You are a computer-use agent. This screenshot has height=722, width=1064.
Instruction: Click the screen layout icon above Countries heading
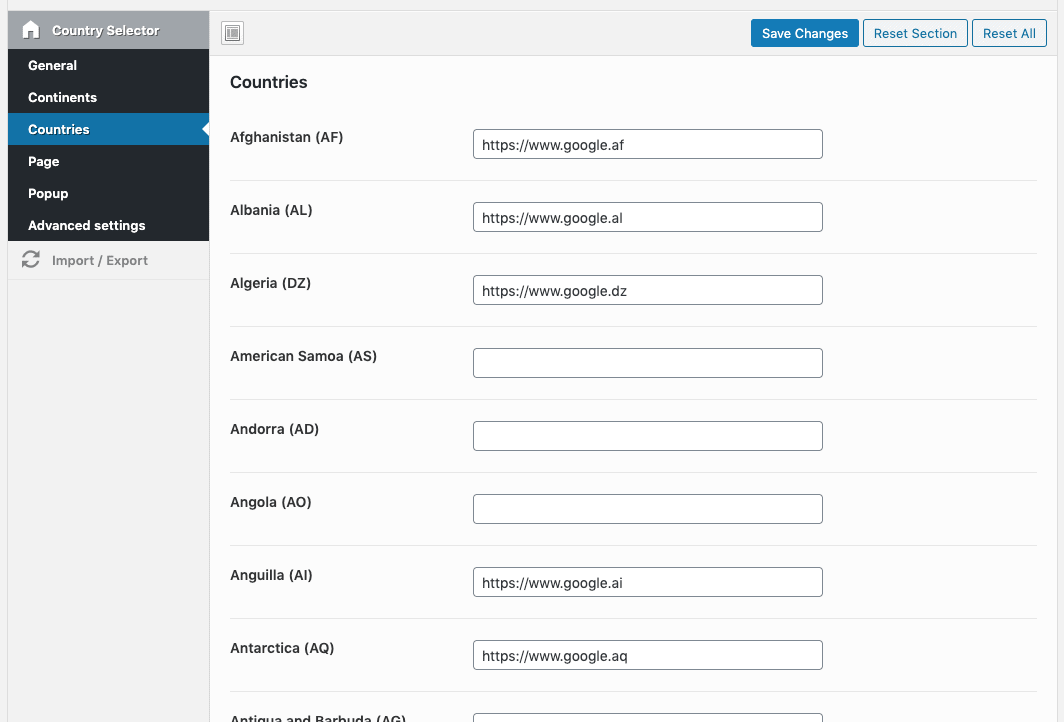(x=232, y=32)
